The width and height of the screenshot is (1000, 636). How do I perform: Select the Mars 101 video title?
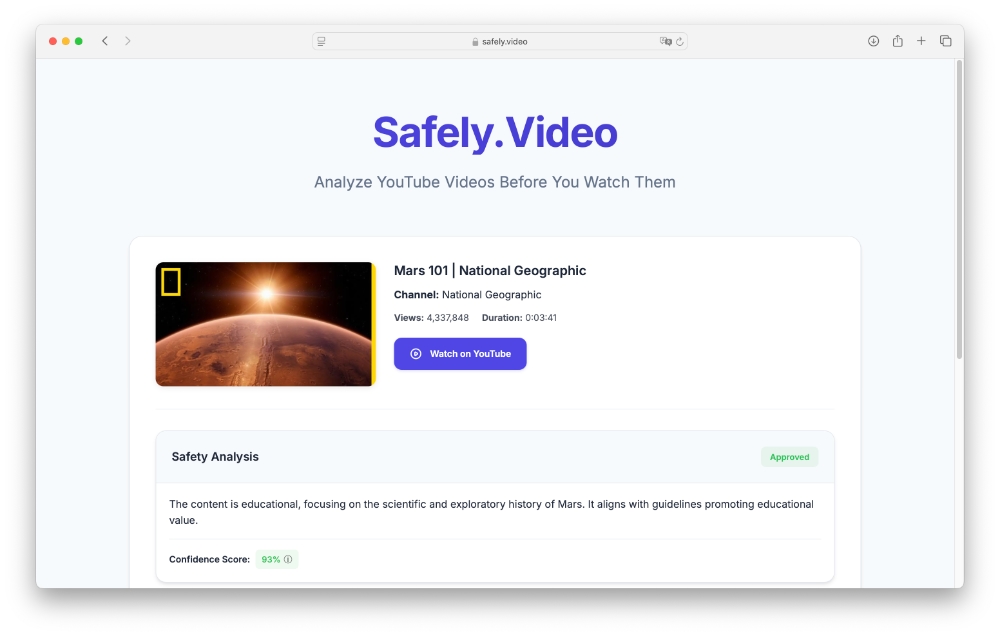pyautogui.click(x=490, y=270)
